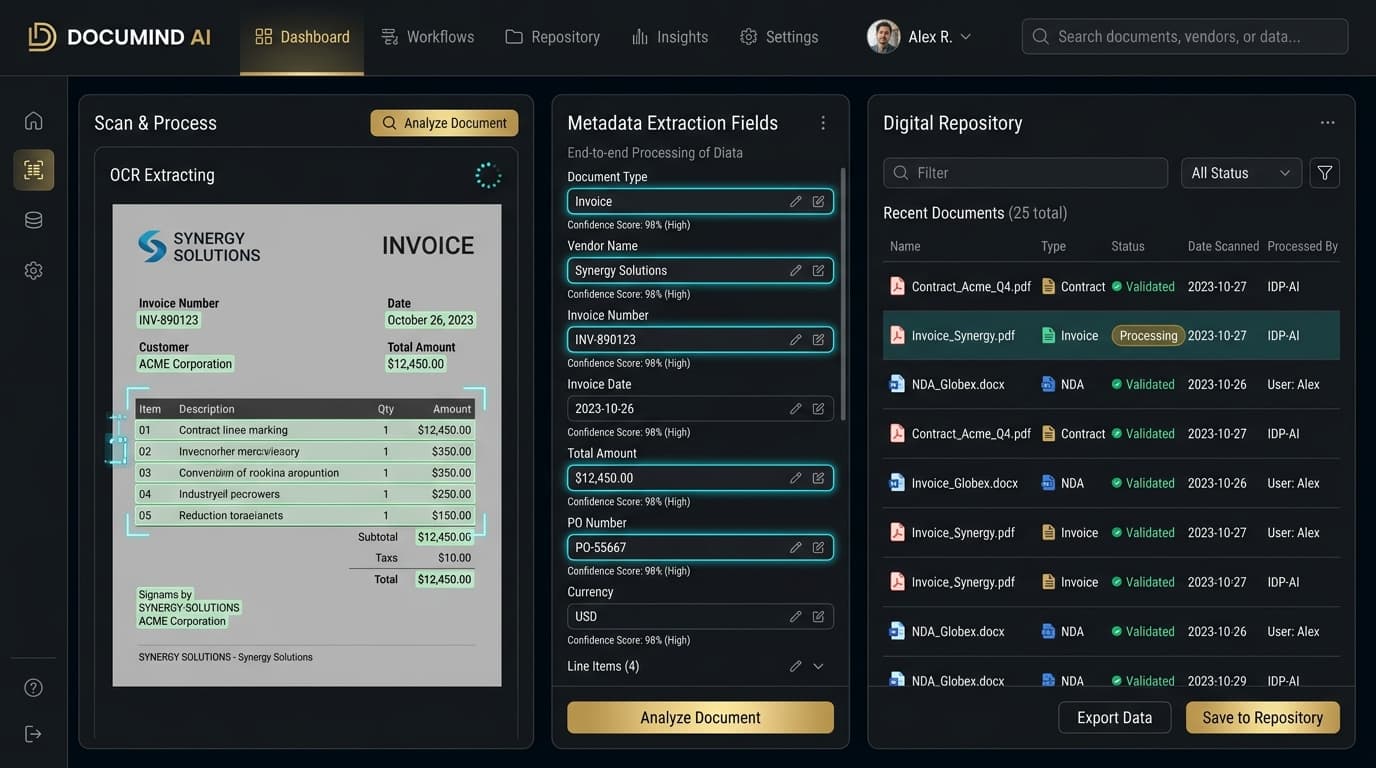Save to Repository button click
Screen dimensions: 1376x768
pyautogui.click(x=1263, y=718)
